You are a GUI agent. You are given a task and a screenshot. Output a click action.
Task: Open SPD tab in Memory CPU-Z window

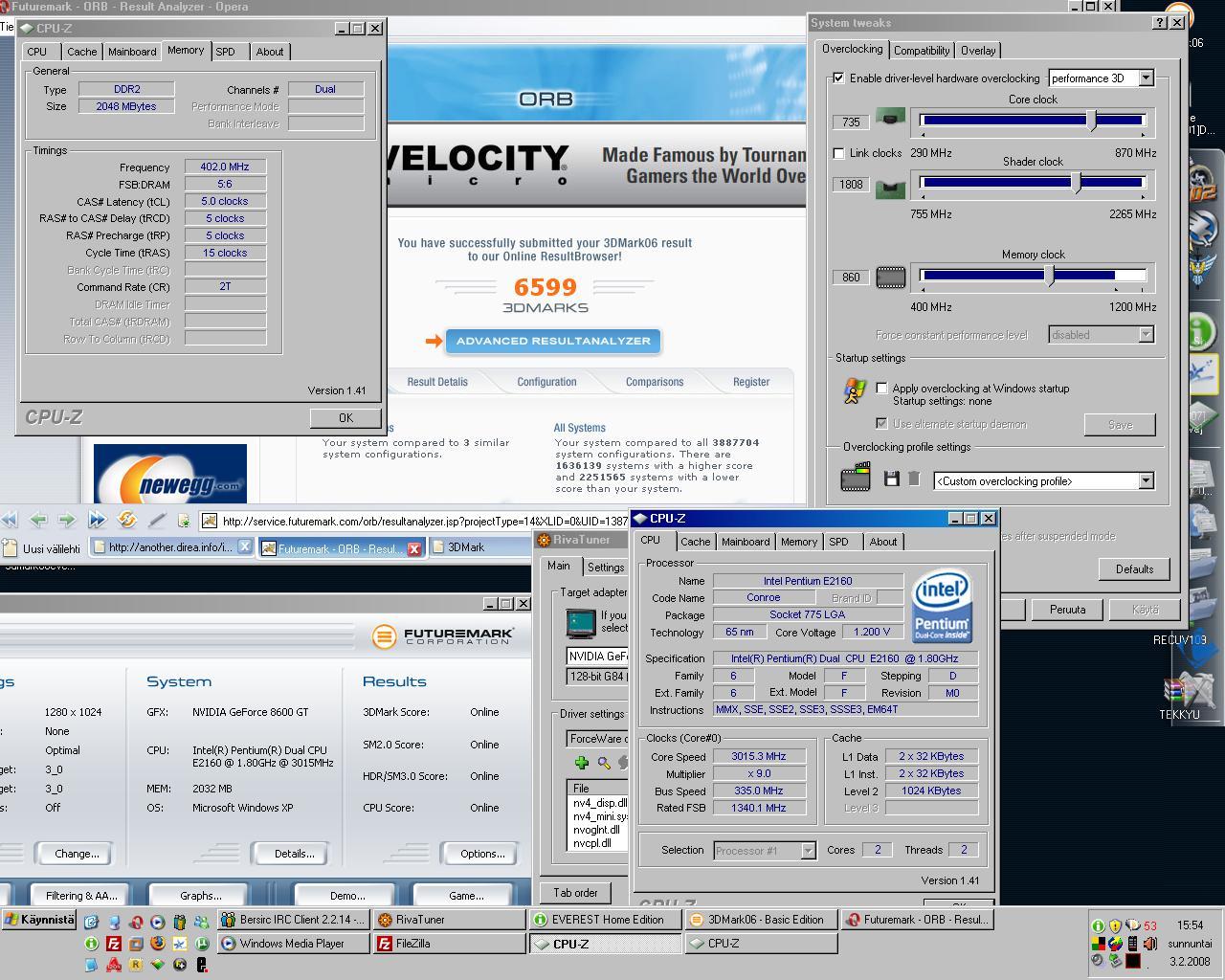[225, 52]
